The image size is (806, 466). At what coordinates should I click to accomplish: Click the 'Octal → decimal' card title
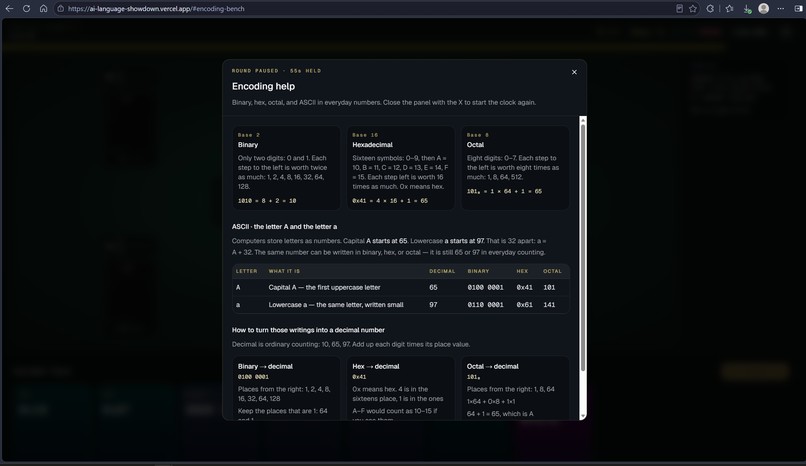tap(492, 366)
